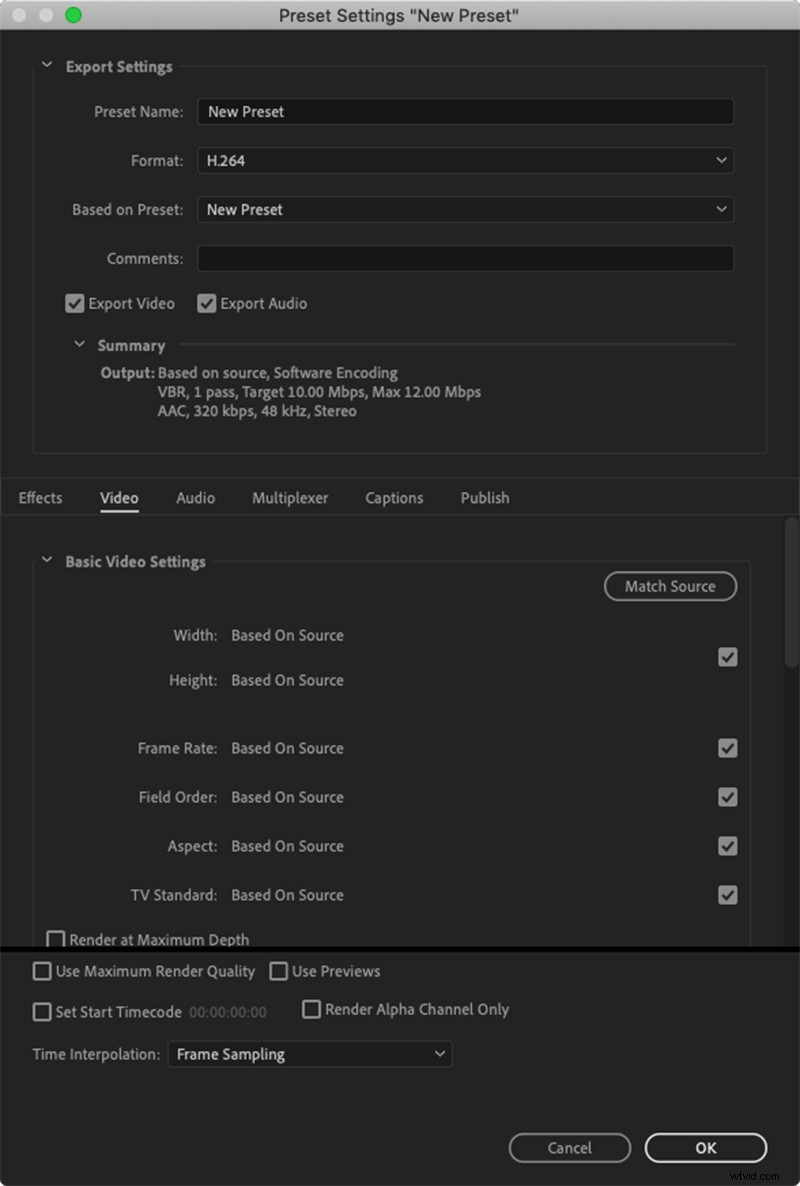800x1186 pixels.
Task: Disable Export Video
Action: [74, 303]
